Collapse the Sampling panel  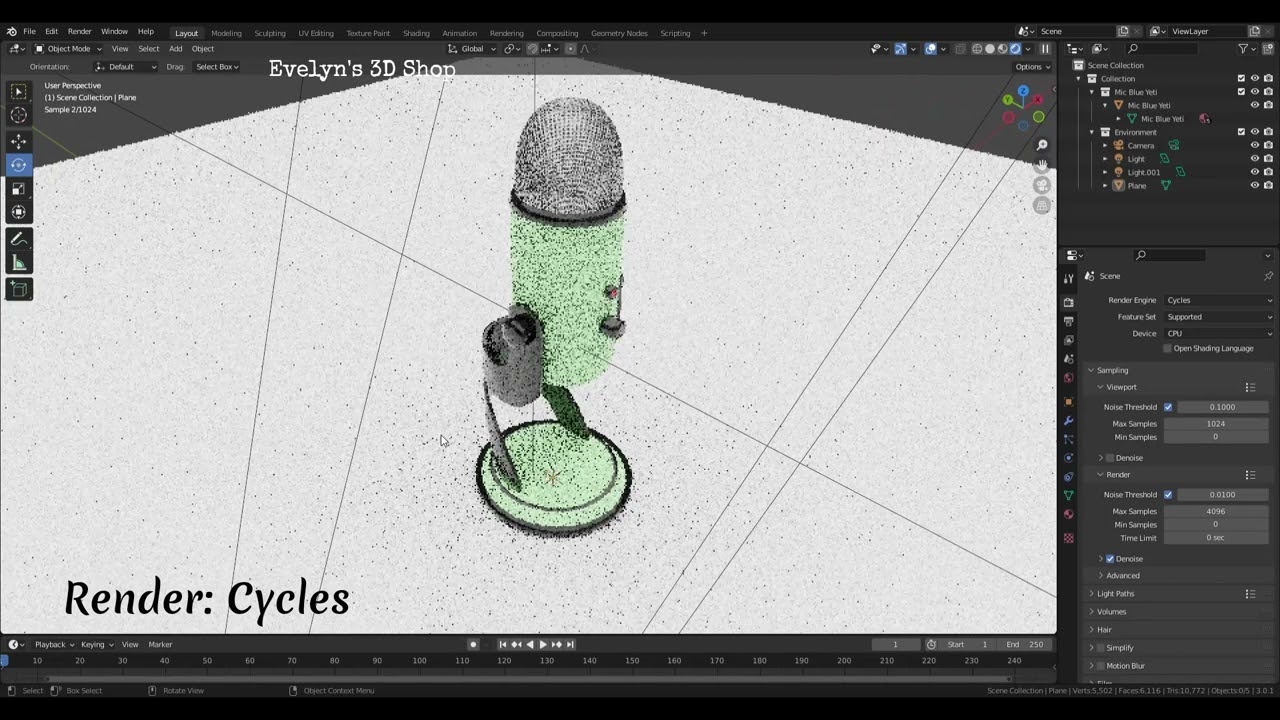coord(1112,370)
